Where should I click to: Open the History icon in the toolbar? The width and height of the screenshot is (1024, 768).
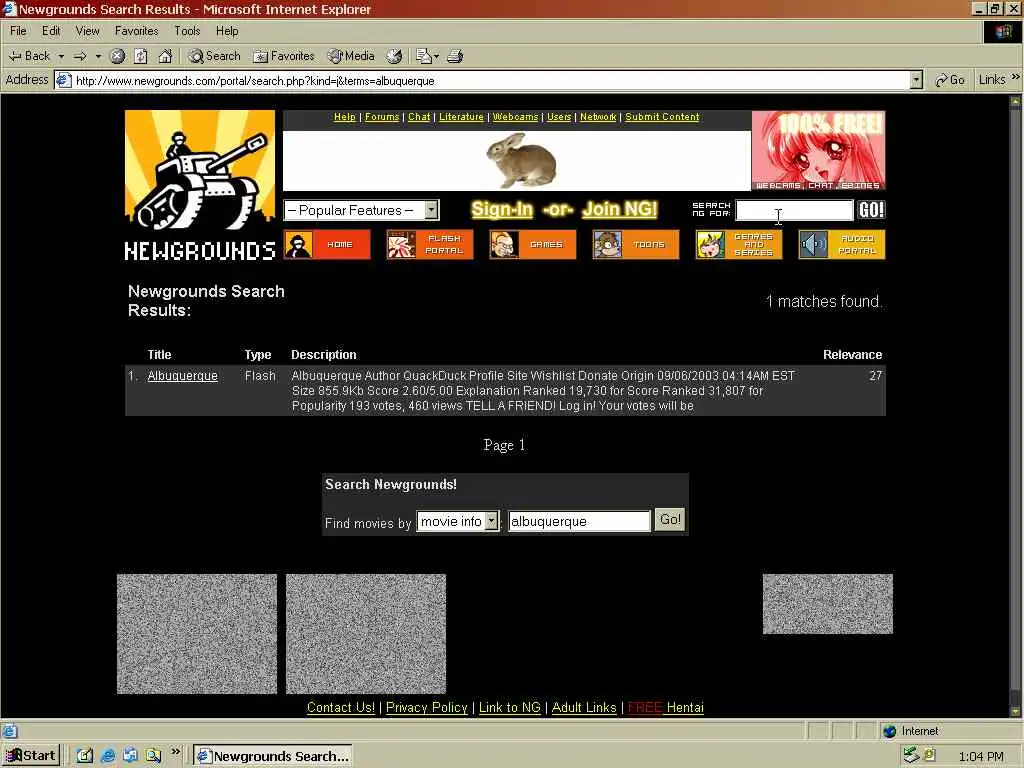pos(394,56)
